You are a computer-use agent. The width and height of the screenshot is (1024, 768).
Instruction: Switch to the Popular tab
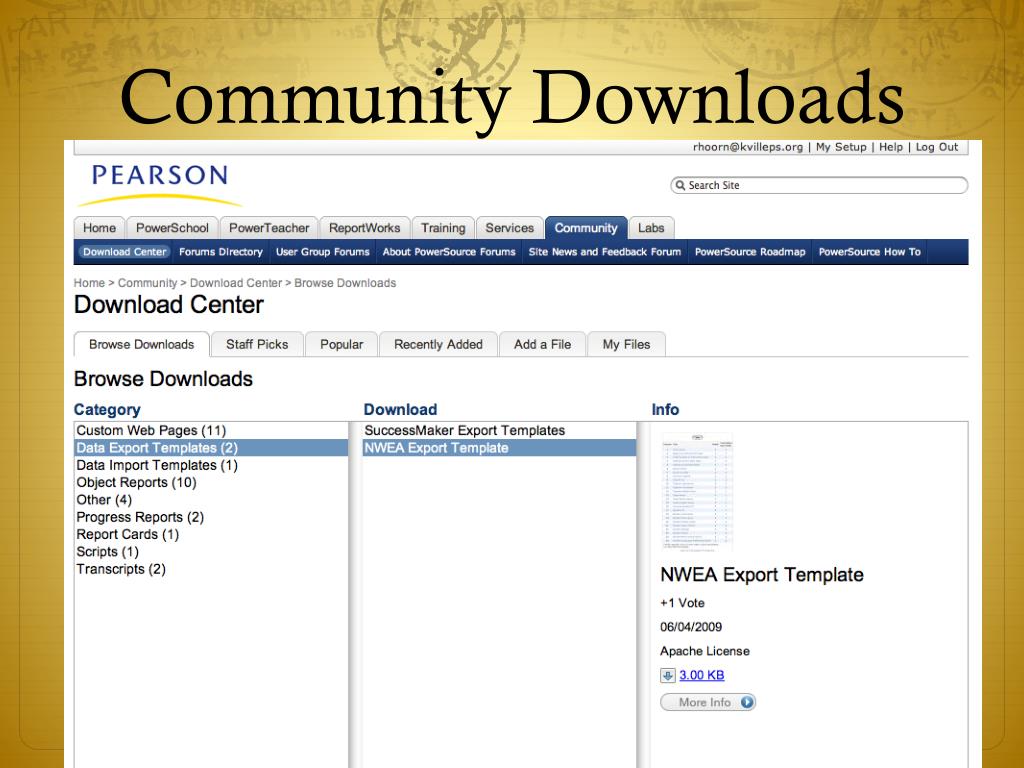(x=342, y=344)
